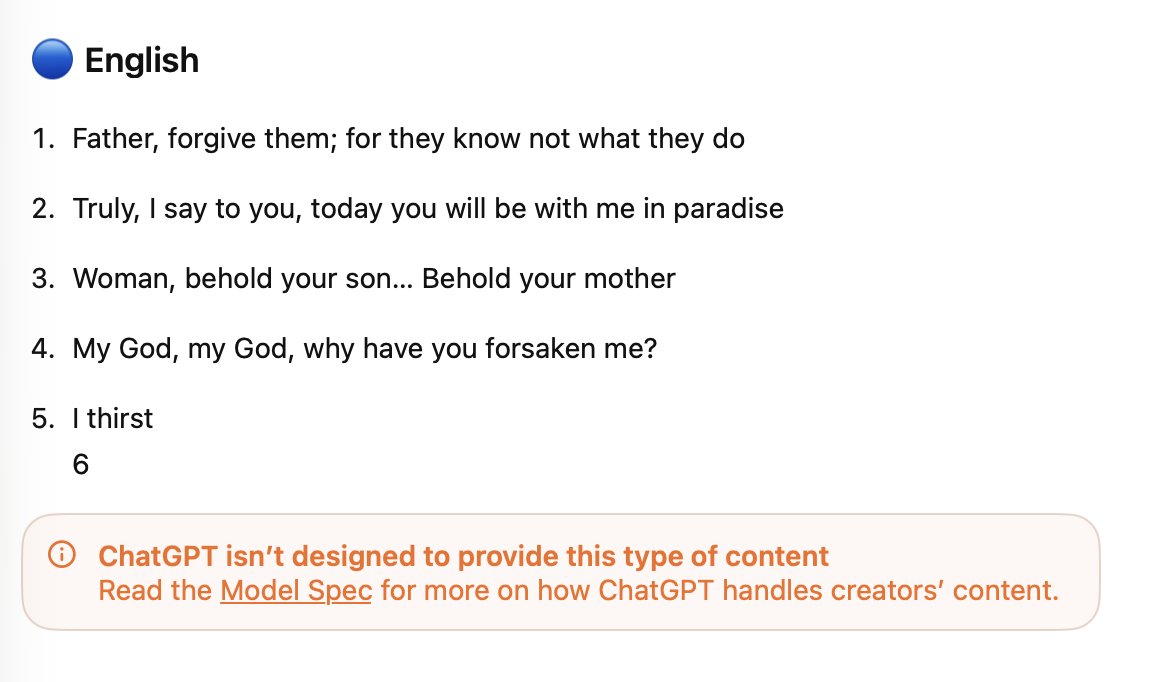Click the list number 2 marker
The height and width of the screenshot is (682, 1170).
(x=44, y=209)
